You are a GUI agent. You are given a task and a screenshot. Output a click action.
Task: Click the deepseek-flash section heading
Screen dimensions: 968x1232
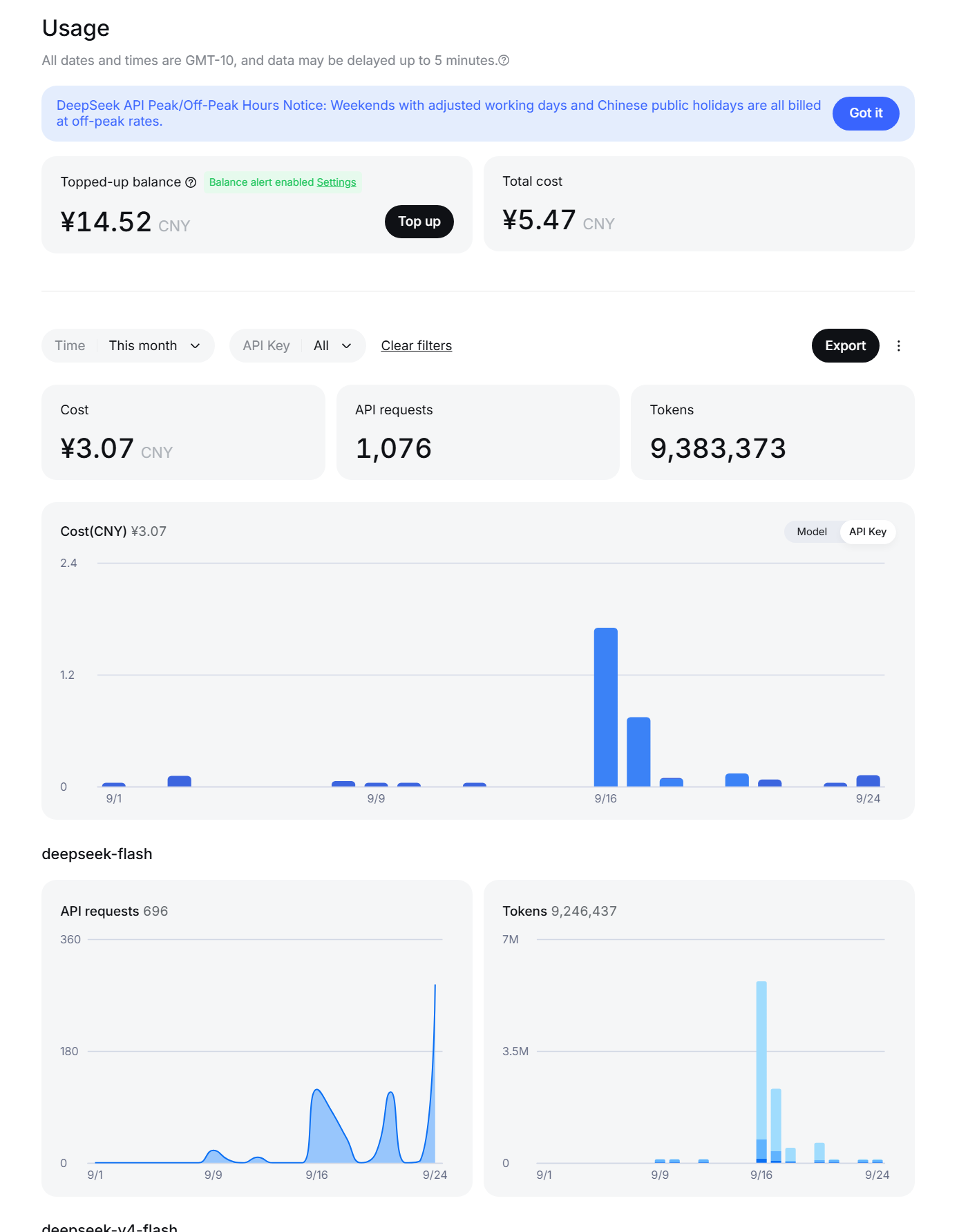tap(97, 854)
